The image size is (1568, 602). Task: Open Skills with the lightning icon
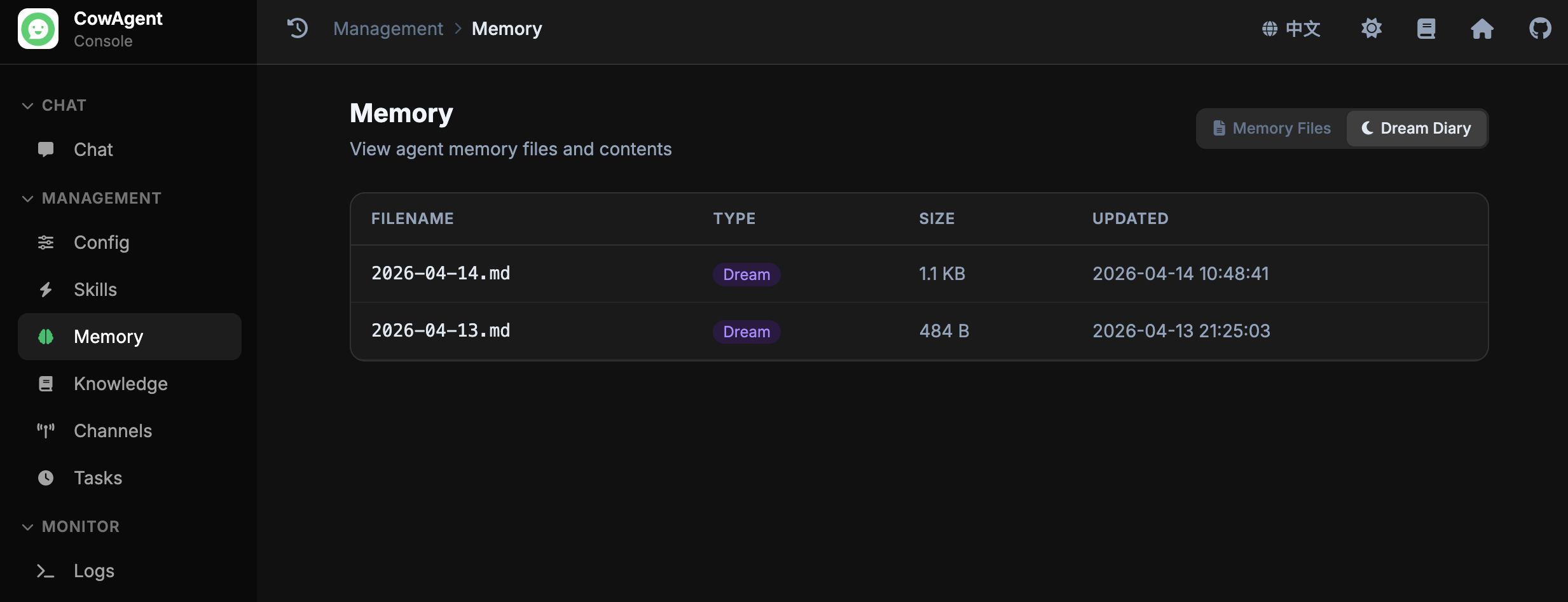(x=95, y=290)
